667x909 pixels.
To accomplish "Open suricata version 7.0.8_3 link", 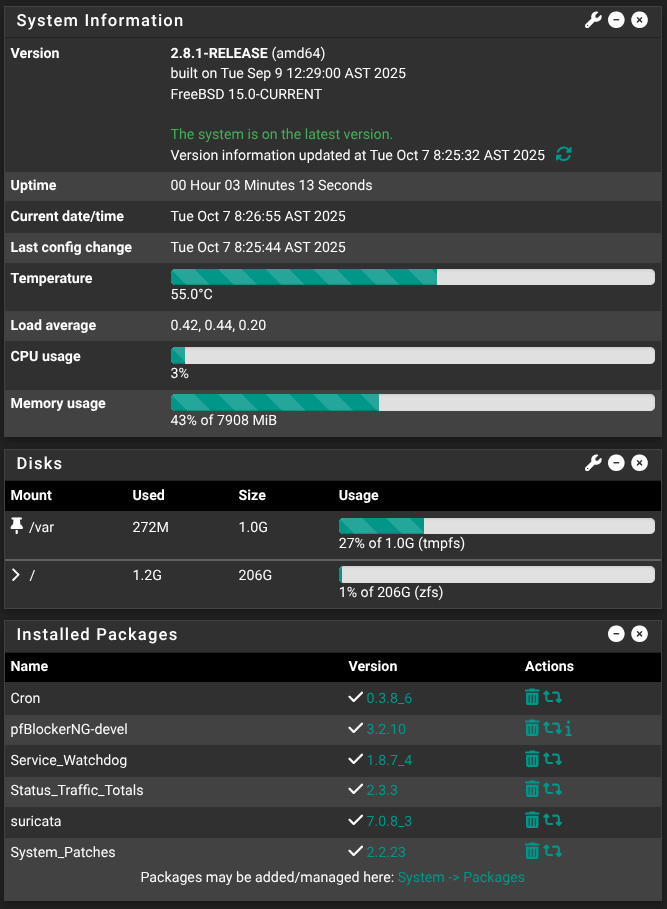I will (389, 821).
